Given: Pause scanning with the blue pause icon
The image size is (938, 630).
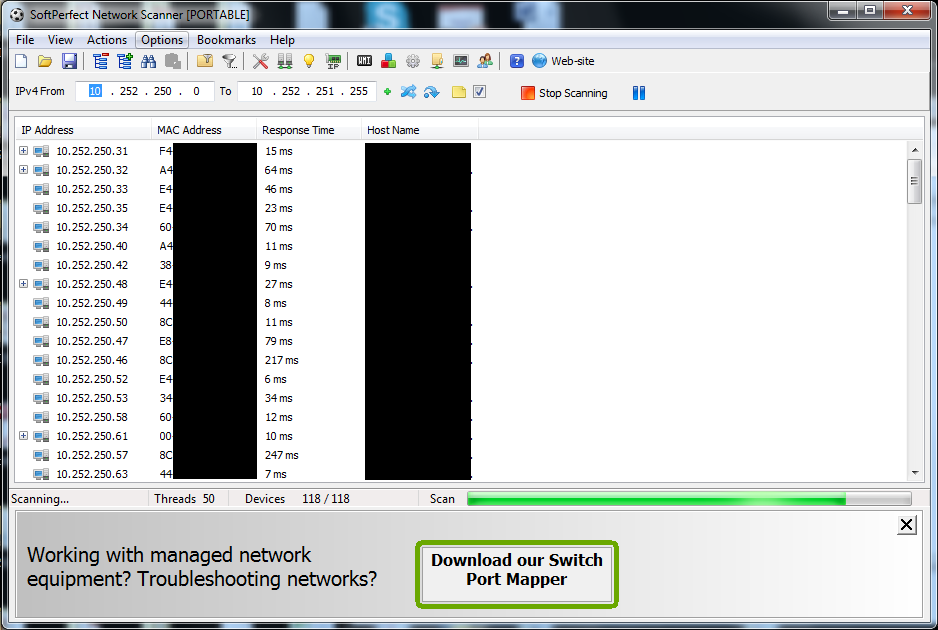Looking at the screenshot, I should tap(639, 93).
